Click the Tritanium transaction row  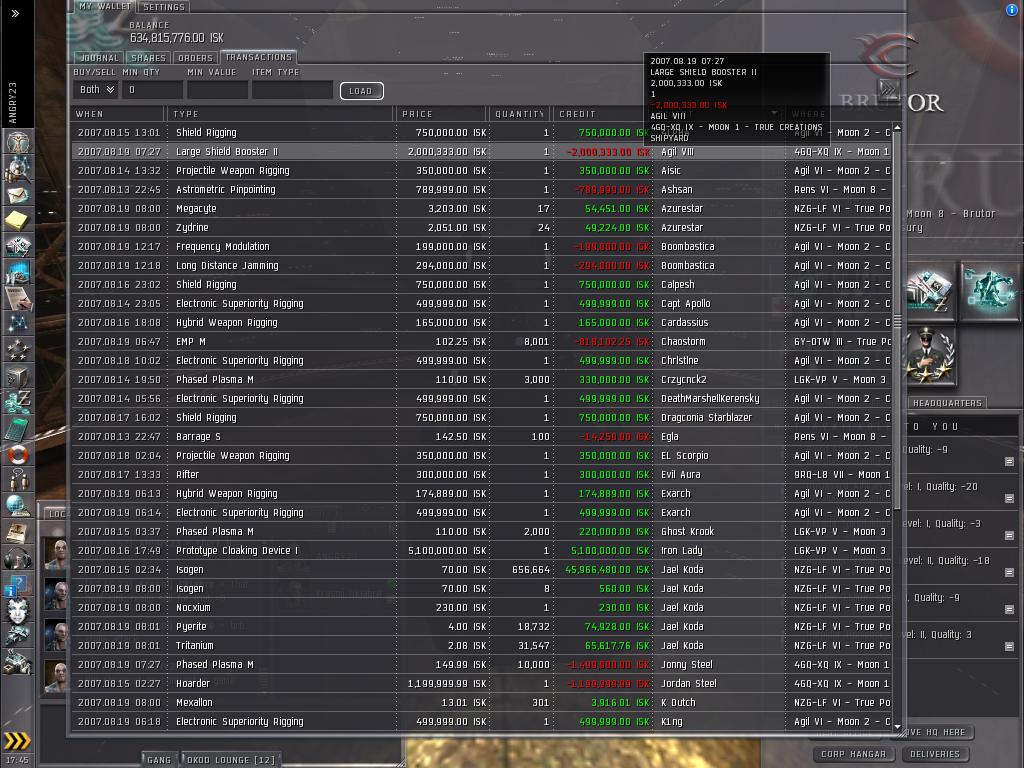click(482, 645)
